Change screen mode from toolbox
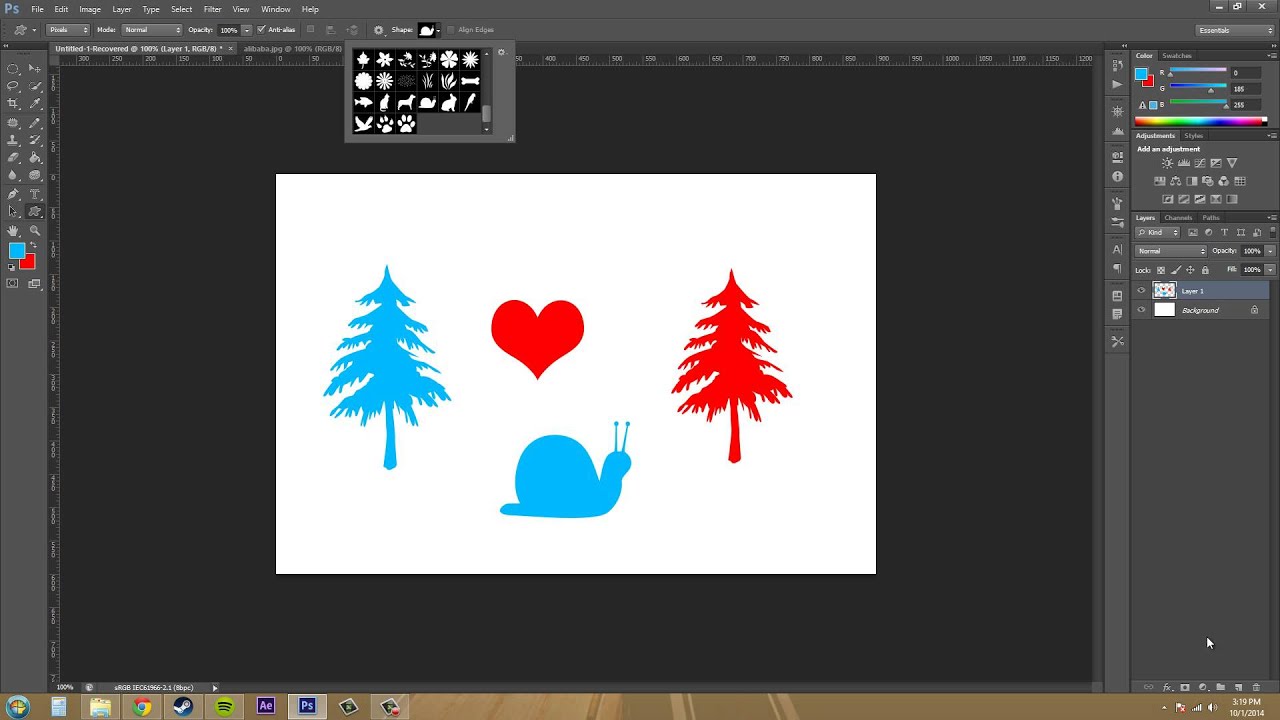Viewport: 1280px width, 720px height. (x=34, y=283)
